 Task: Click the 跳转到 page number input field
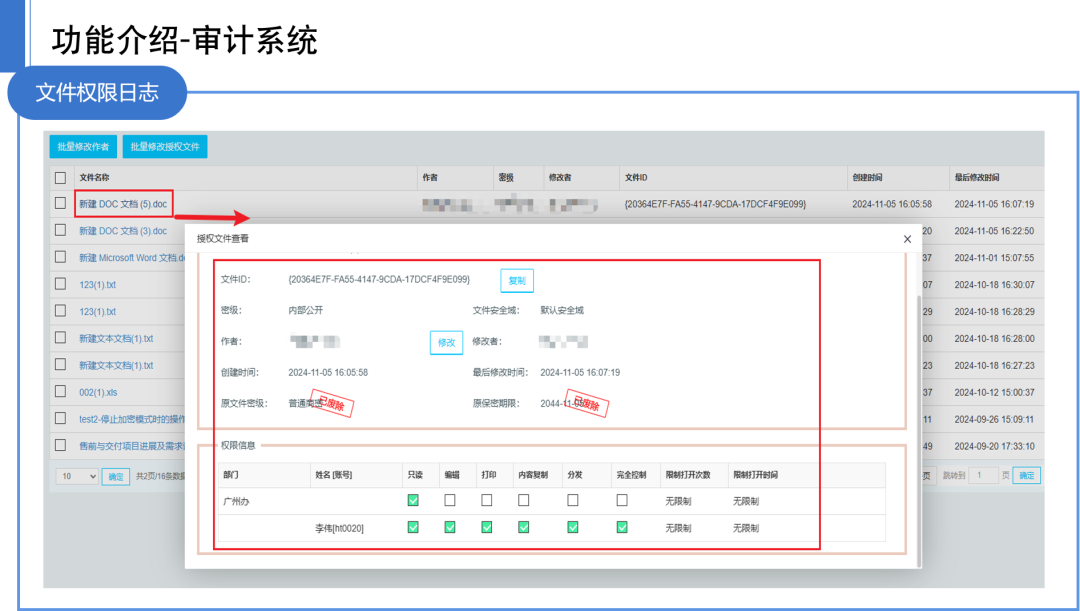(983, 475)
